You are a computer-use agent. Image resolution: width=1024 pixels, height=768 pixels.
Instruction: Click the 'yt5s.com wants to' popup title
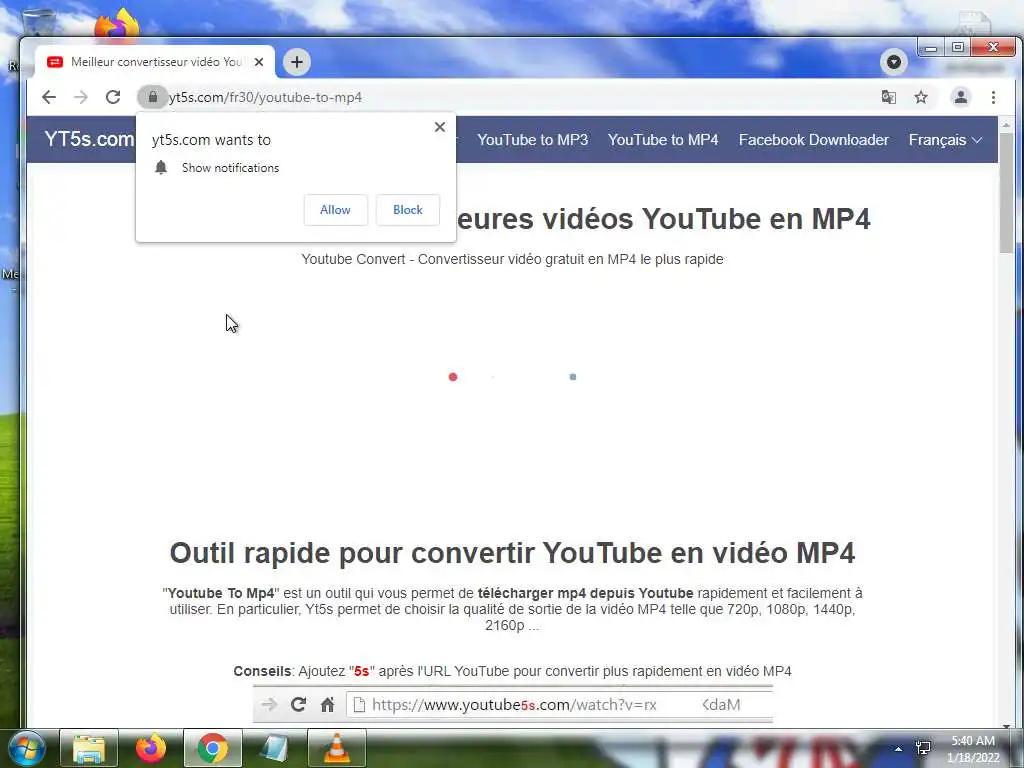coord(211,140)
